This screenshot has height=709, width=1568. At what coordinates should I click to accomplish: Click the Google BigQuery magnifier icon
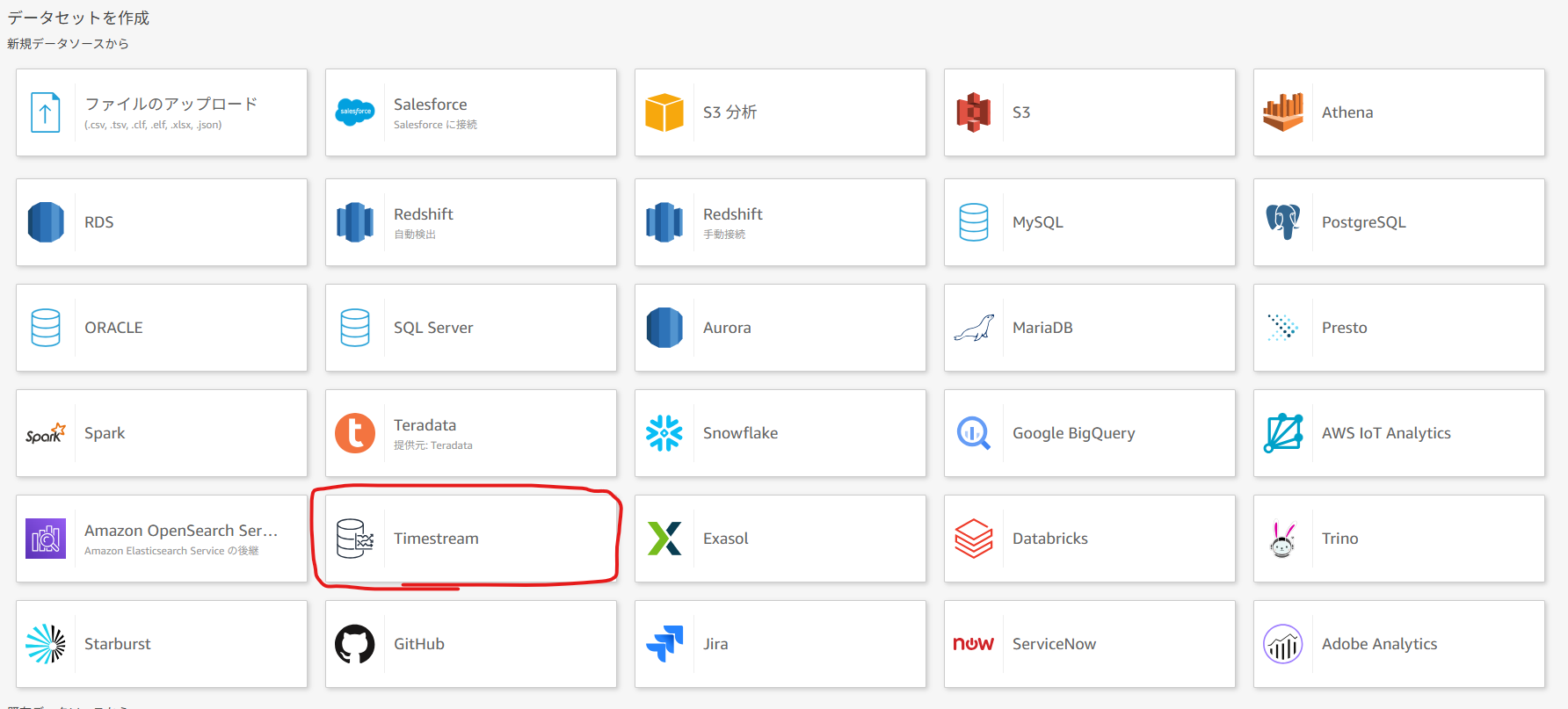pyautogui.click(x=974, y=433)
